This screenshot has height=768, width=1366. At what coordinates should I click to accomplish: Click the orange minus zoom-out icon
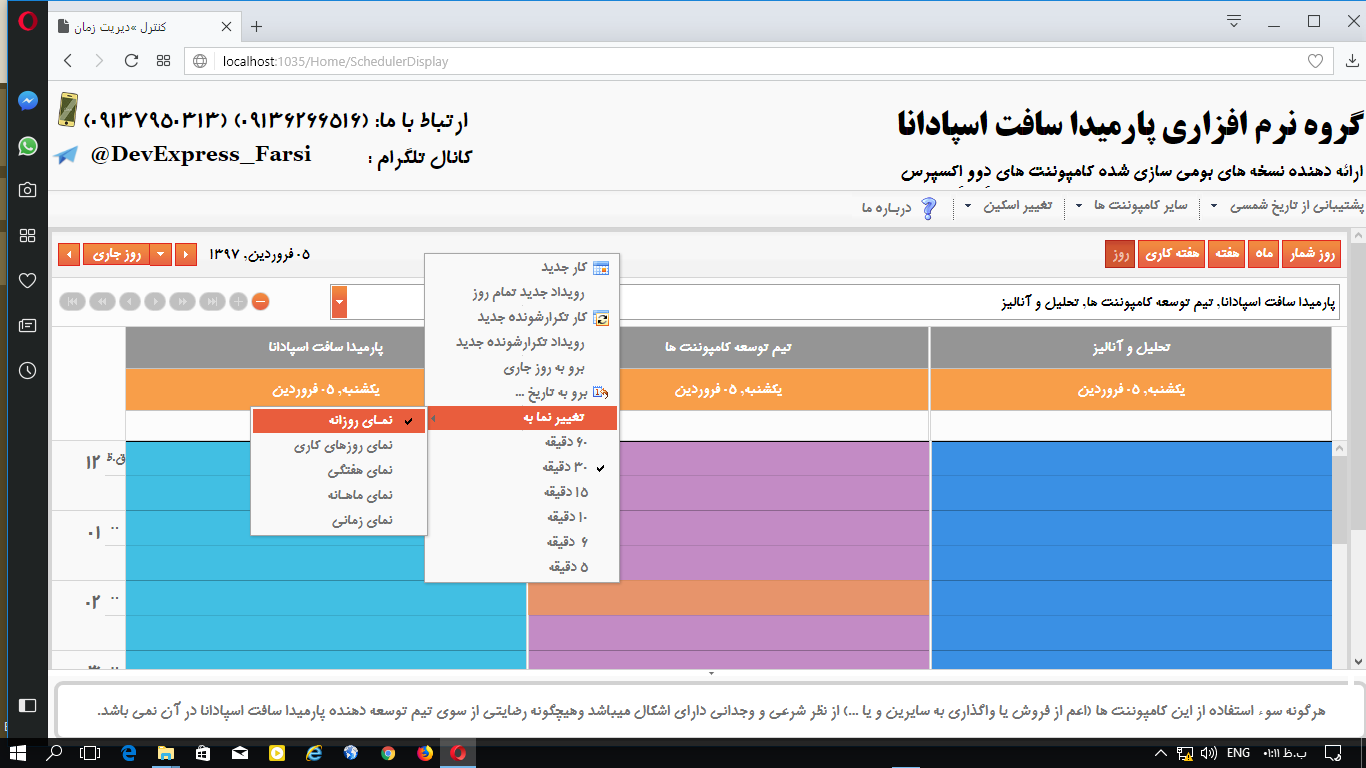[260, 300]
